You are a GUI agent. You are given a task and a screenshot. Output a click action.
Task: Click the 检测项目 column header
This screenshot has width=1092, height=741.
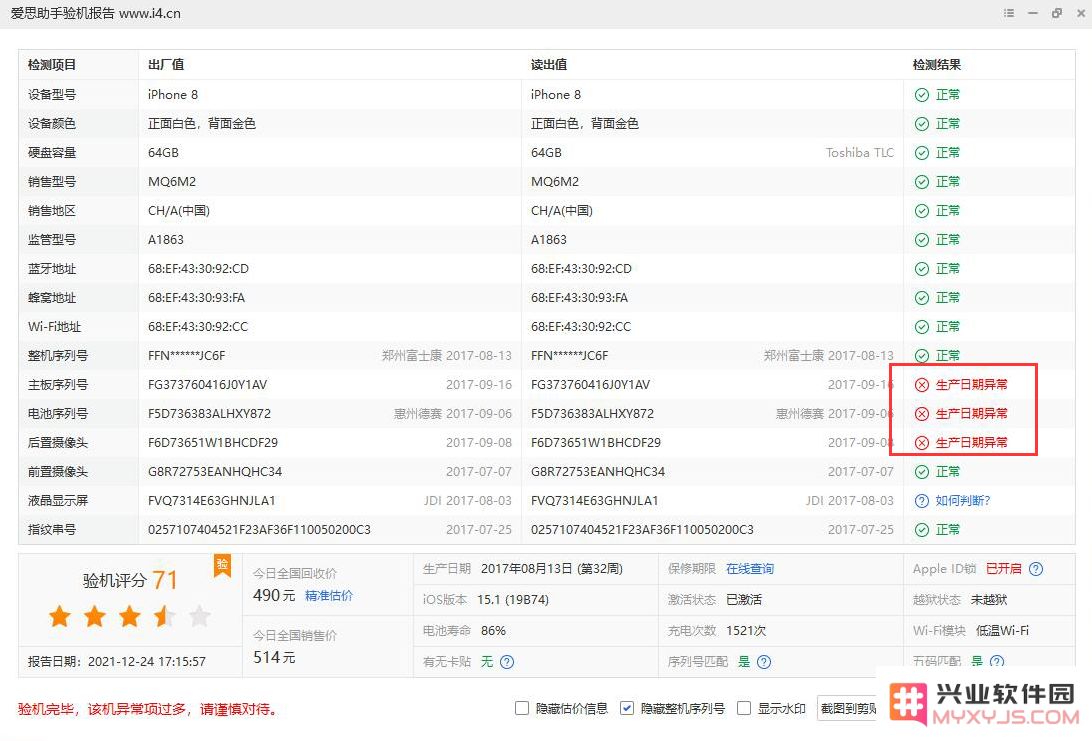point(52,65)
